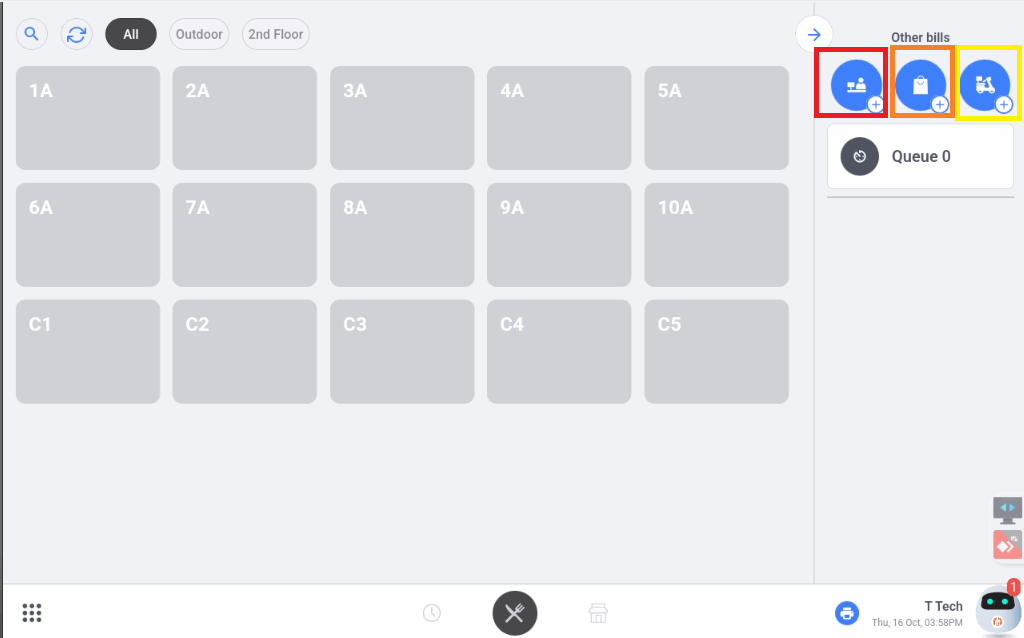Screen dimensions: 1024x638
Task: Select table 3A
Action: click(402, 118)
